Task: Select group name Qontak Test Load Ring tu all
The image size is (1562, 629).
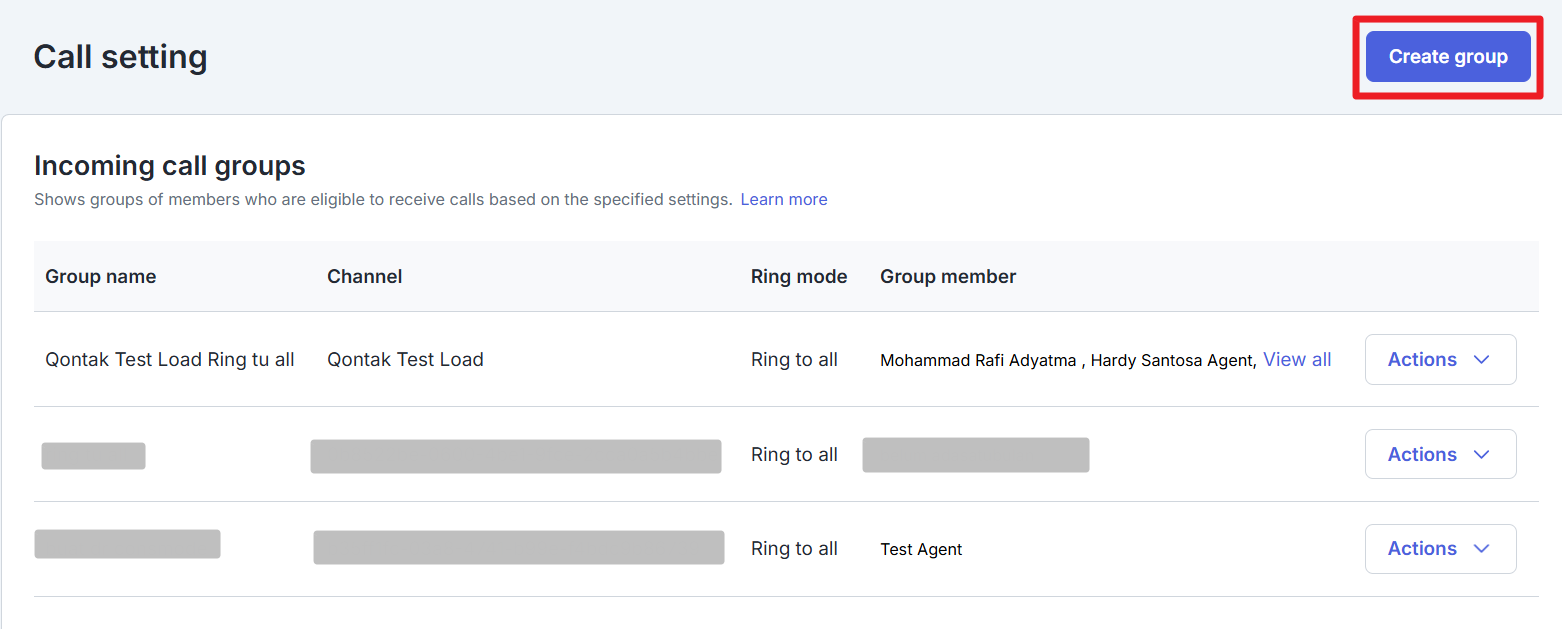Action: pyautogui.click(x=169, y=360)
